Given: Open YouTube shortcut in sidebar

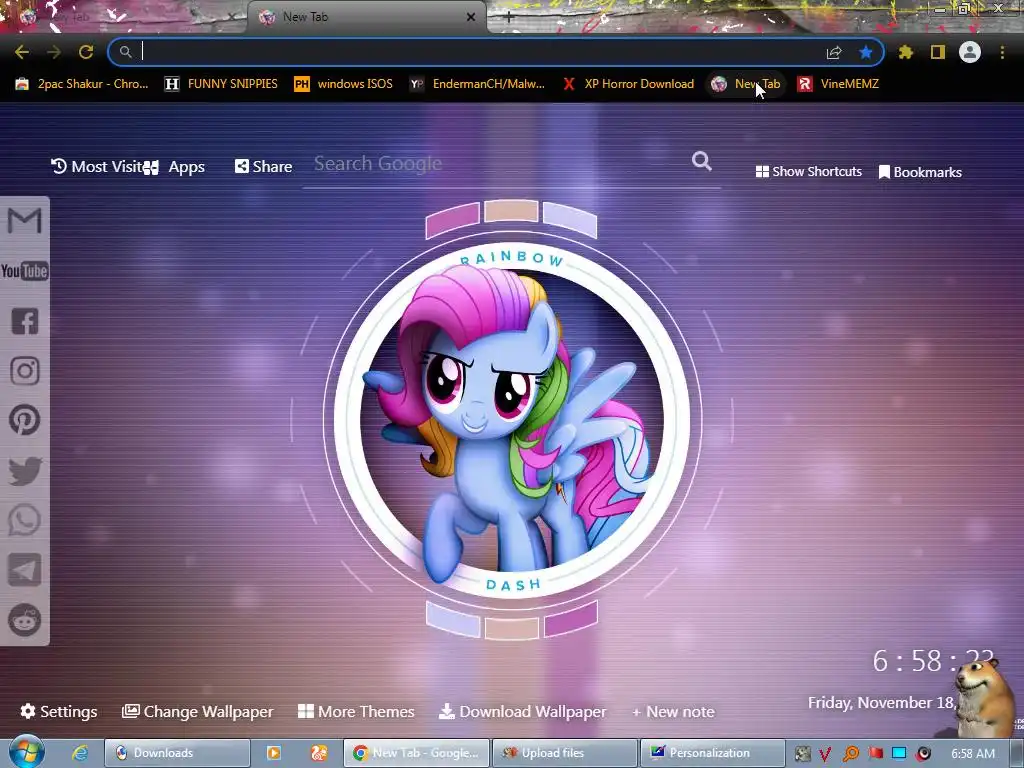Looking at the screenshot, I should (x=24, y=271).
